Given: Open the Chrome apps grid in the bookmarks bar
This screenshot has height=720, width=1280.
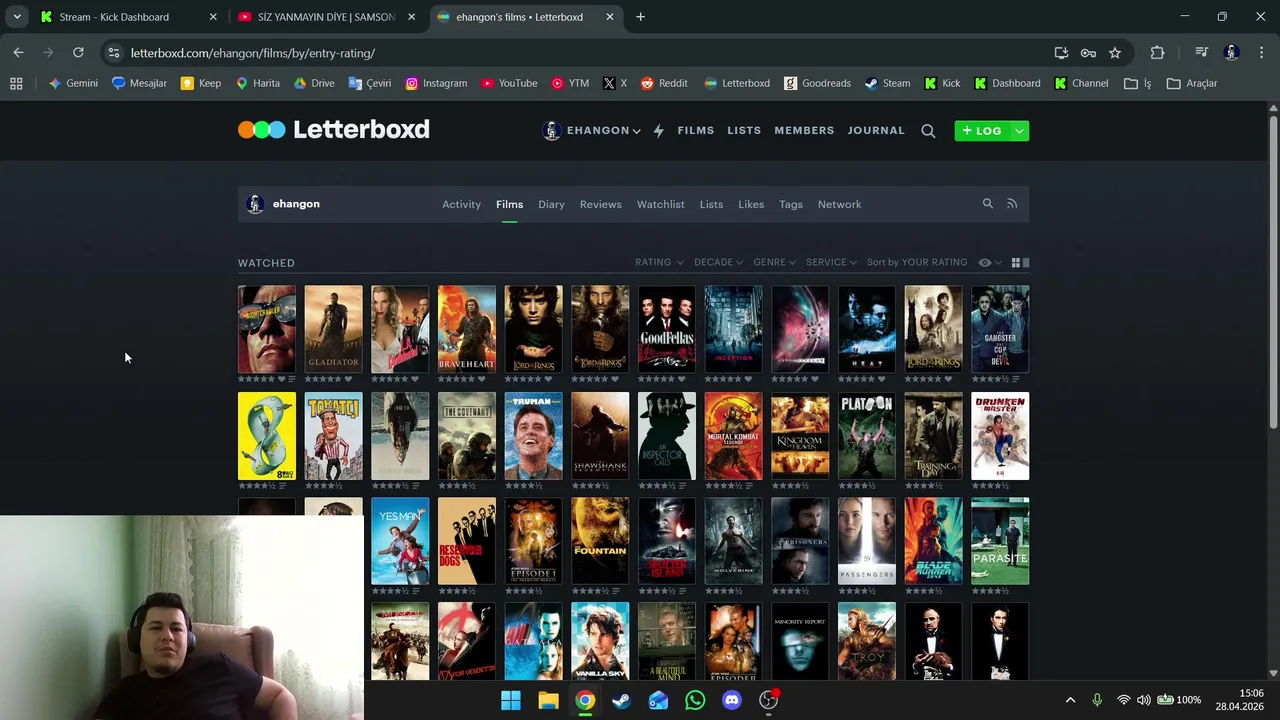Looking at the screenshot, I should (x=16, y=83).
